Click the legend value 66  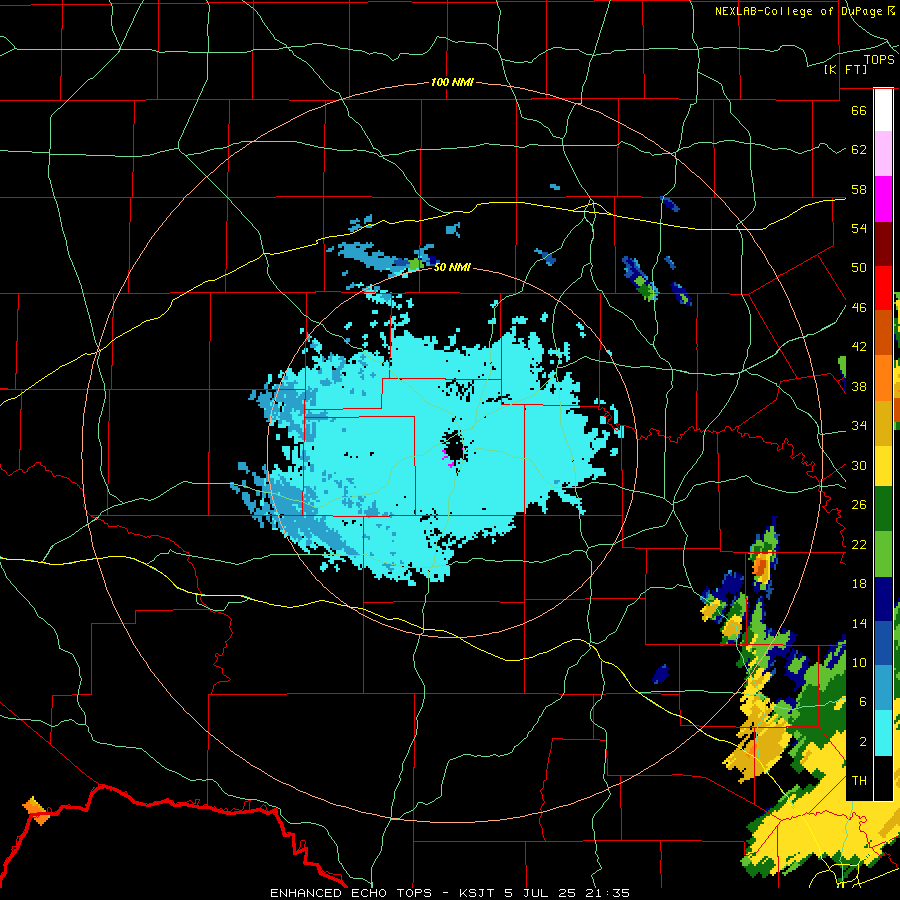tap(859, 110)
